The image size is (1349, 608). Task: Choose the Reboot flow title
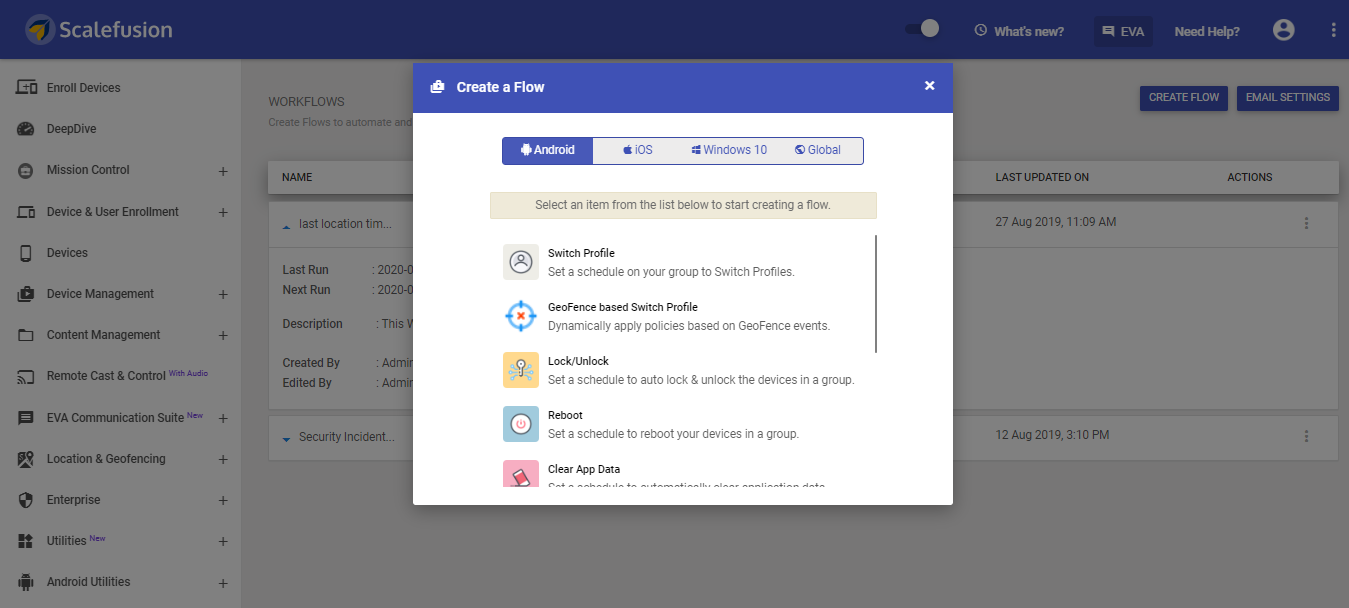click(x=565, y=415)
